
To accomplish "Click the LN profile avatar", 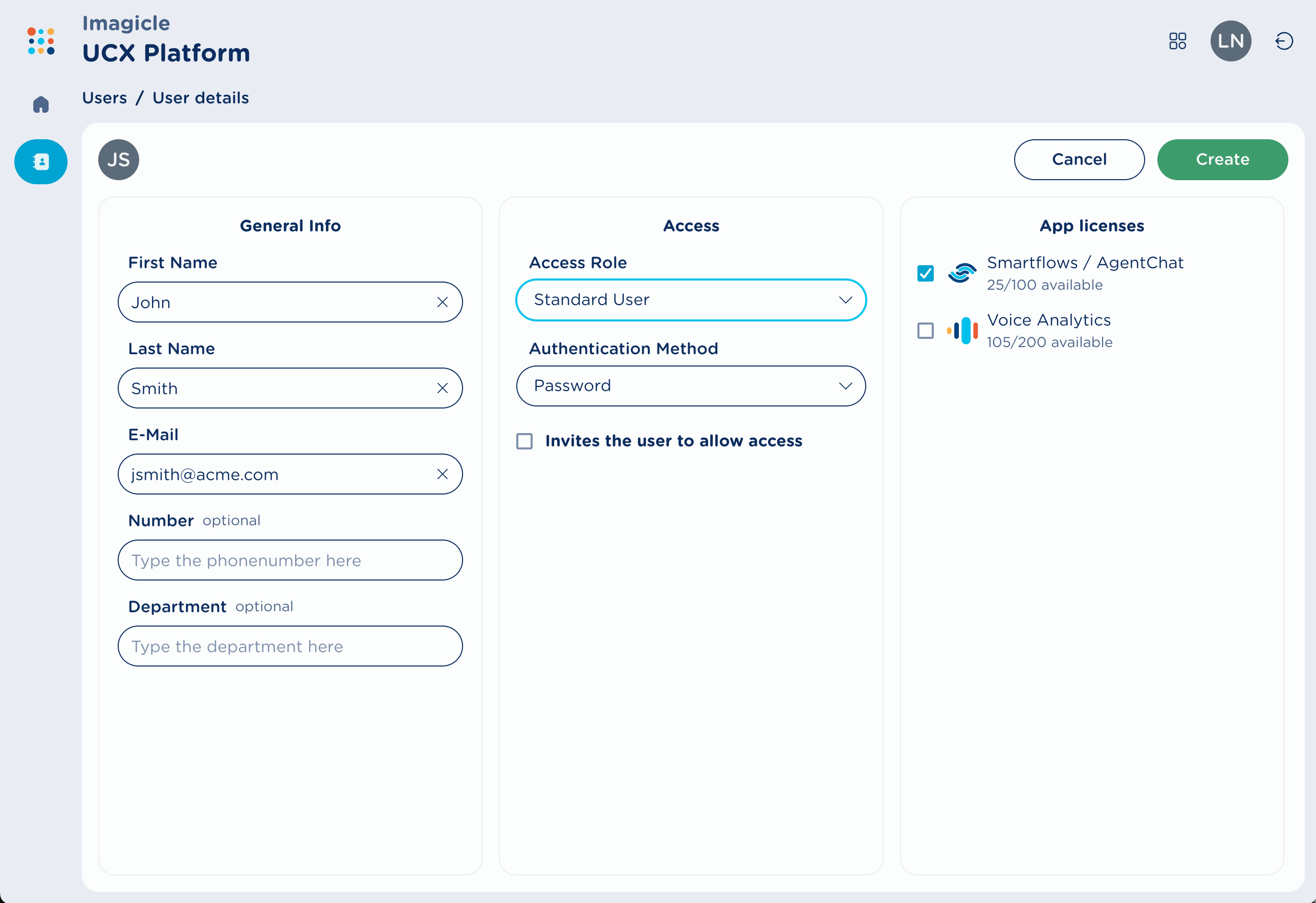I will tap(1230, 41).
